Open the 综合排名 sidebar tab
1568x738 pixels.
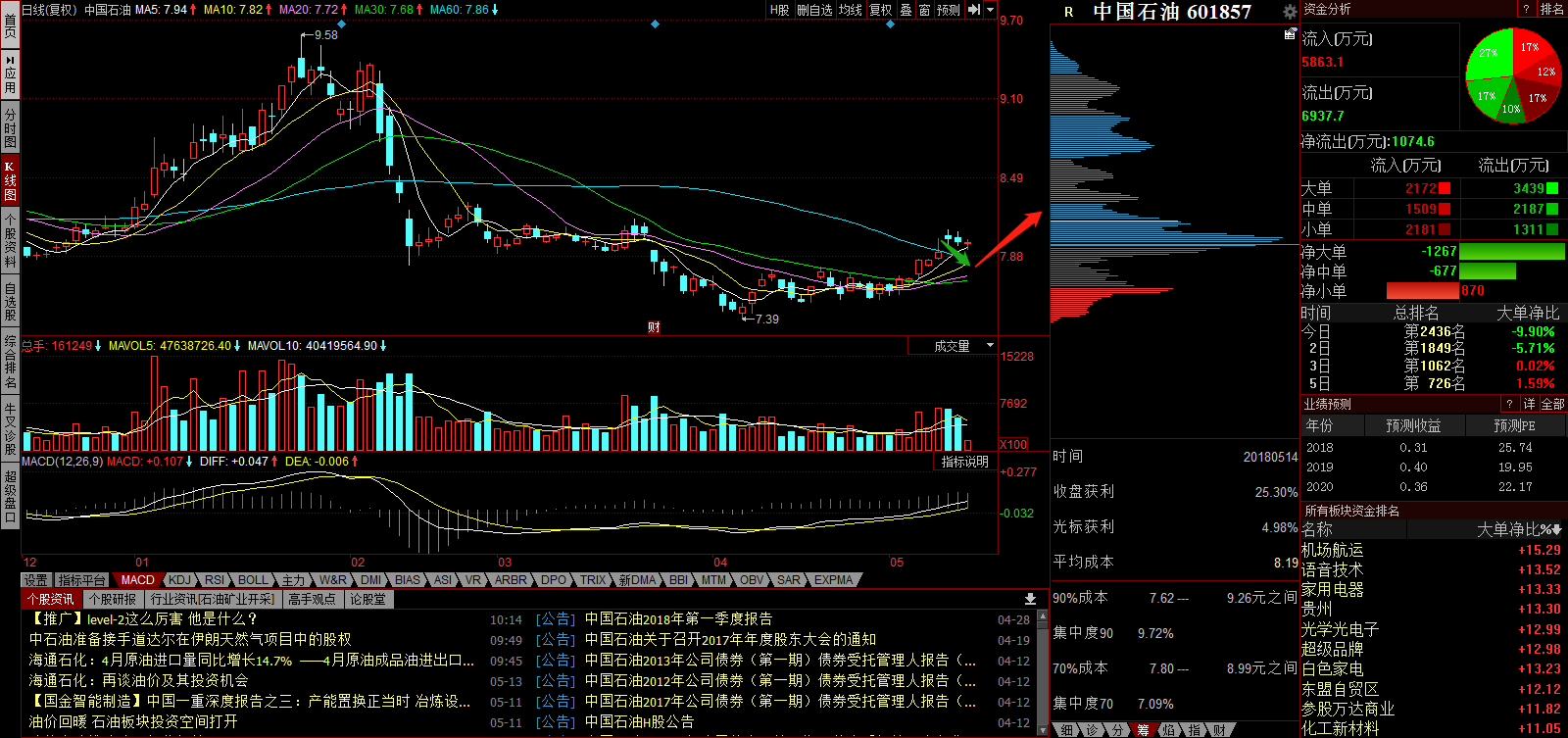(x=10, y=362)
